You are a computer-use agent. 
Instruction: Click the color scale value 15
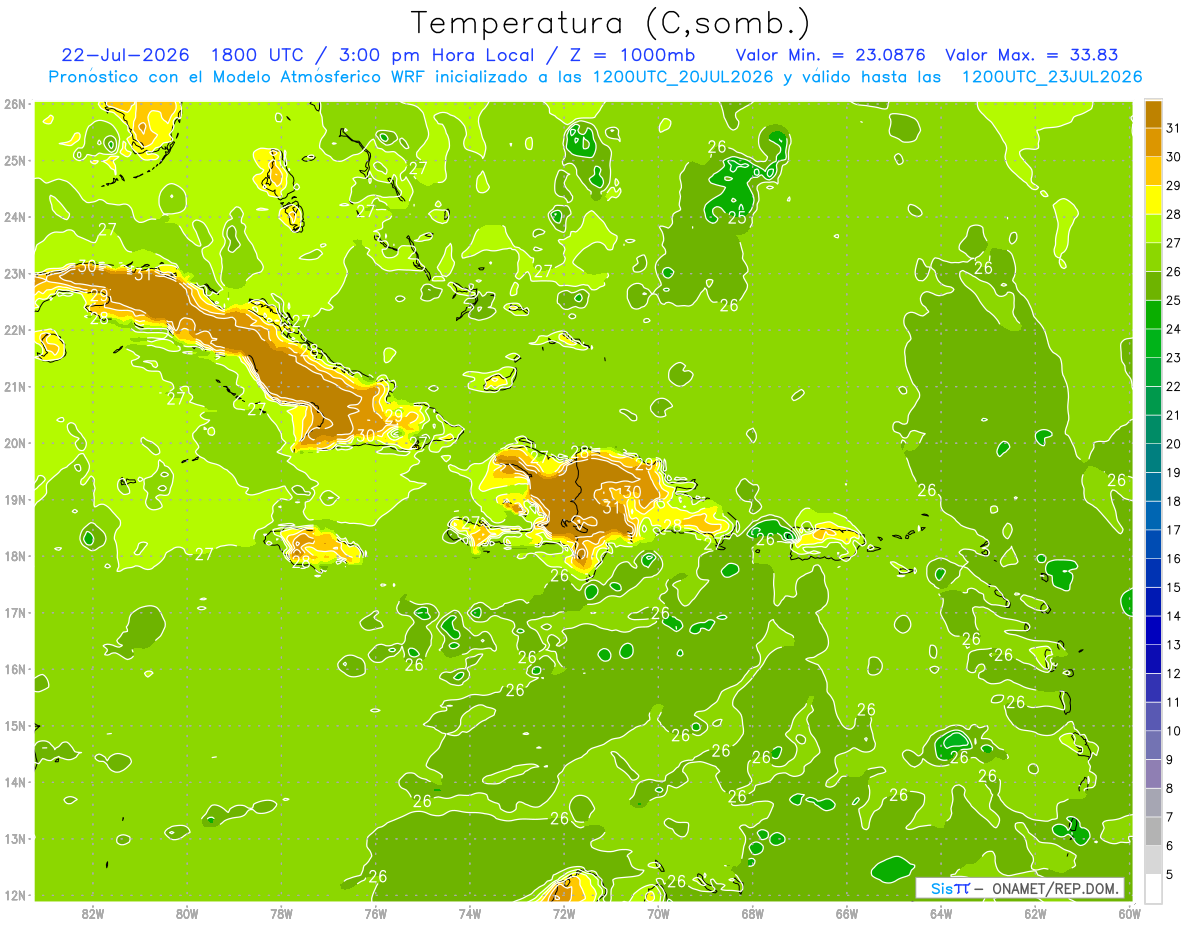pyautogui.click(x=1174, y=588)
